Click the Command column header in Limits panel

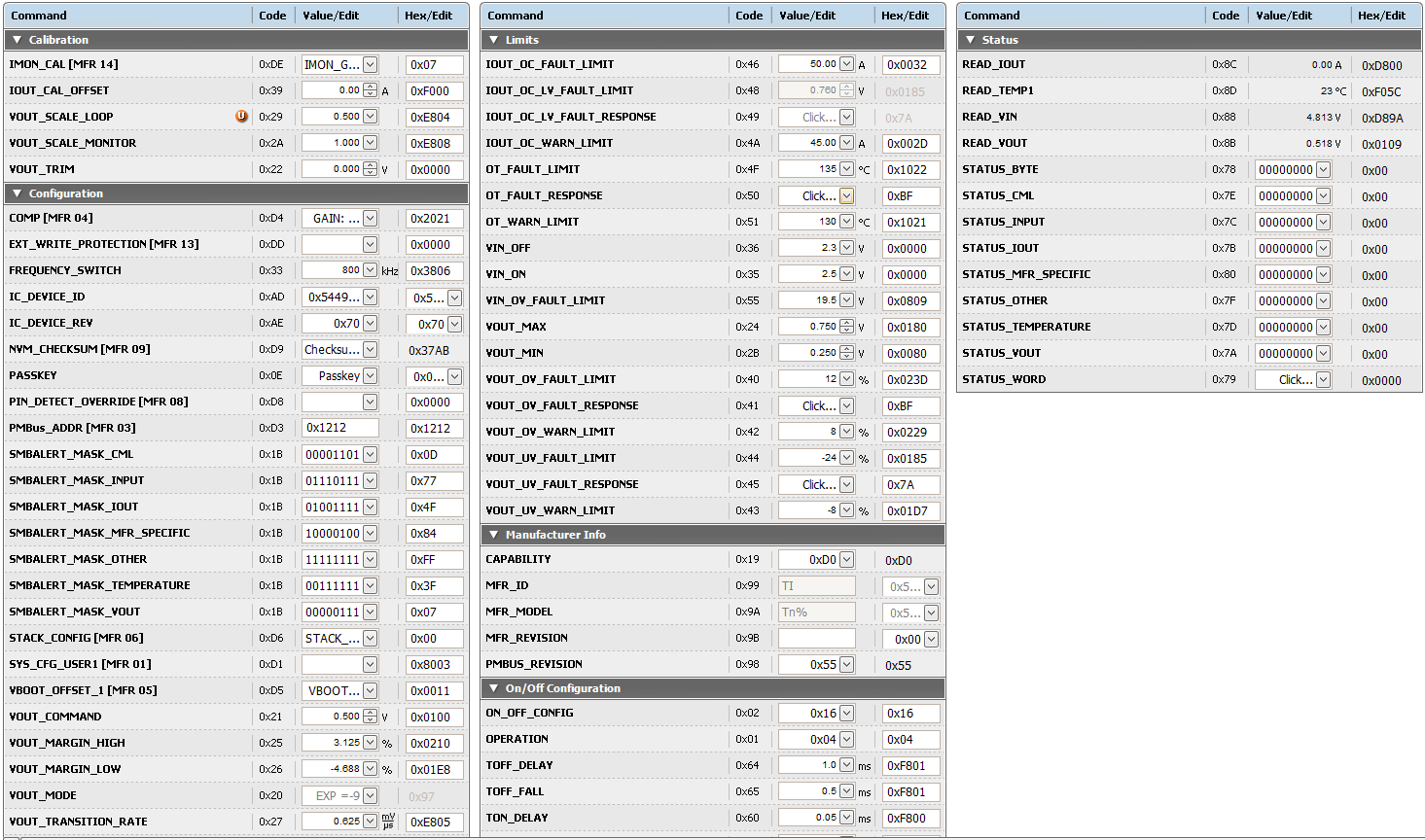click(515, 16)
